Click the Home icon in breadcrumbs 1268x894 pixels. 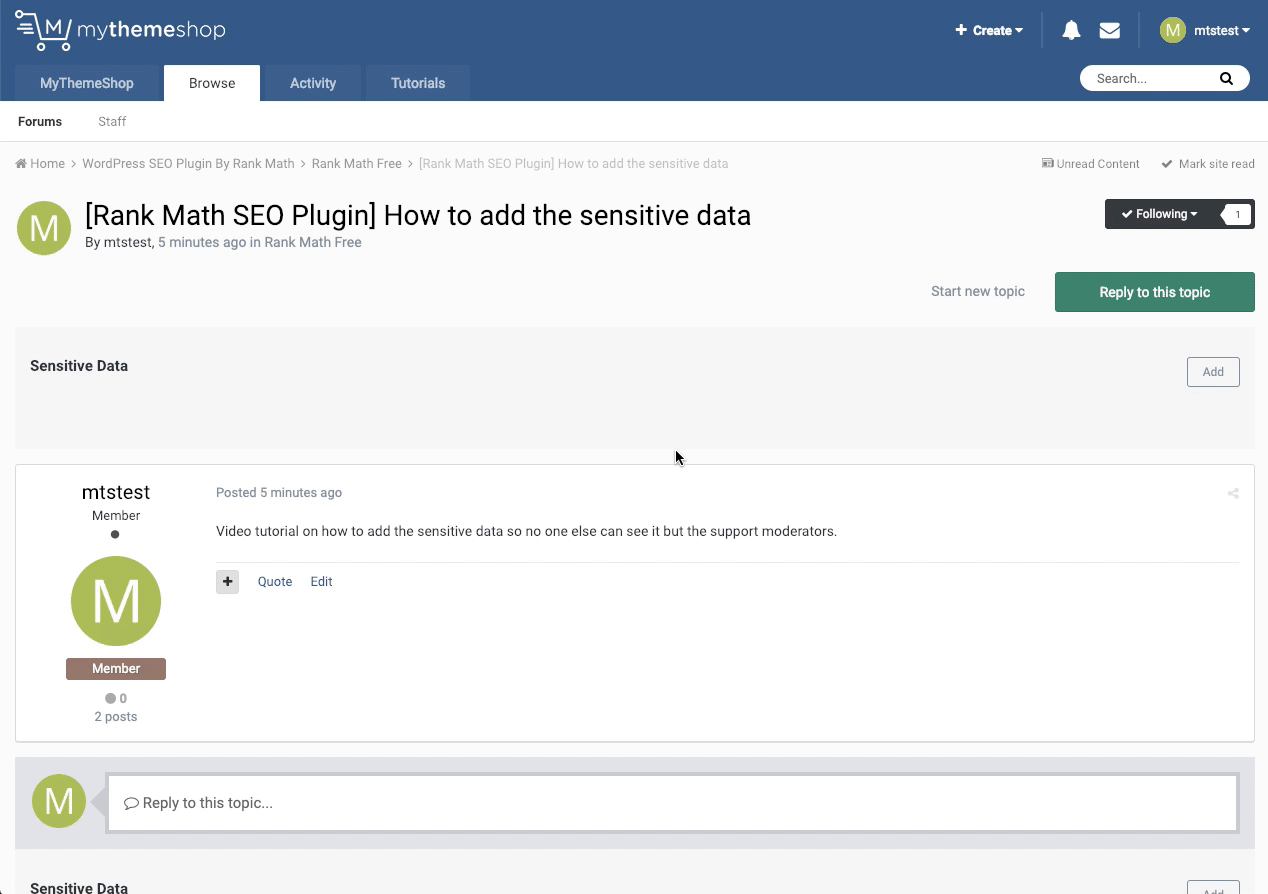pos(22,164)
